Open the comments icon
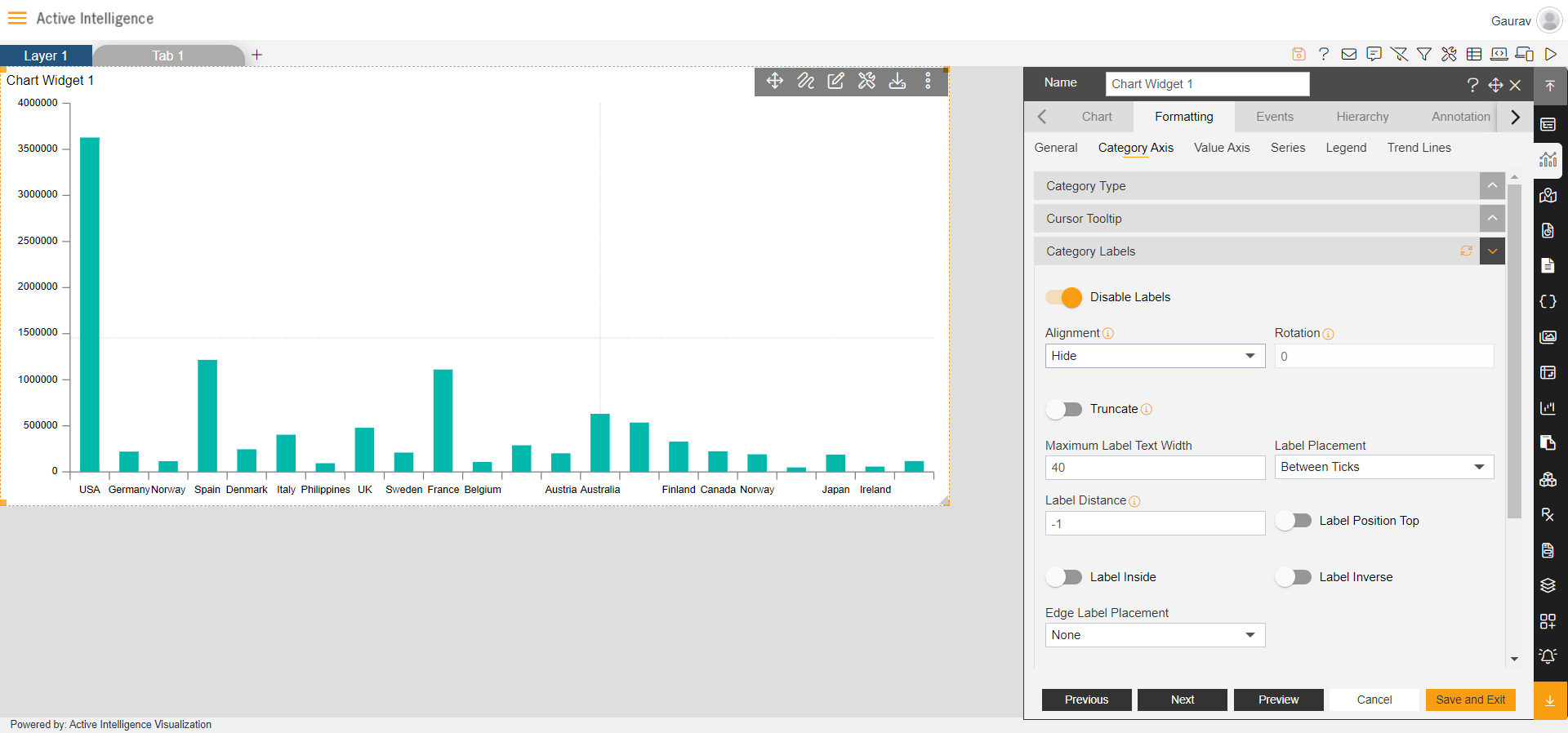 (x=1374, y=54)
